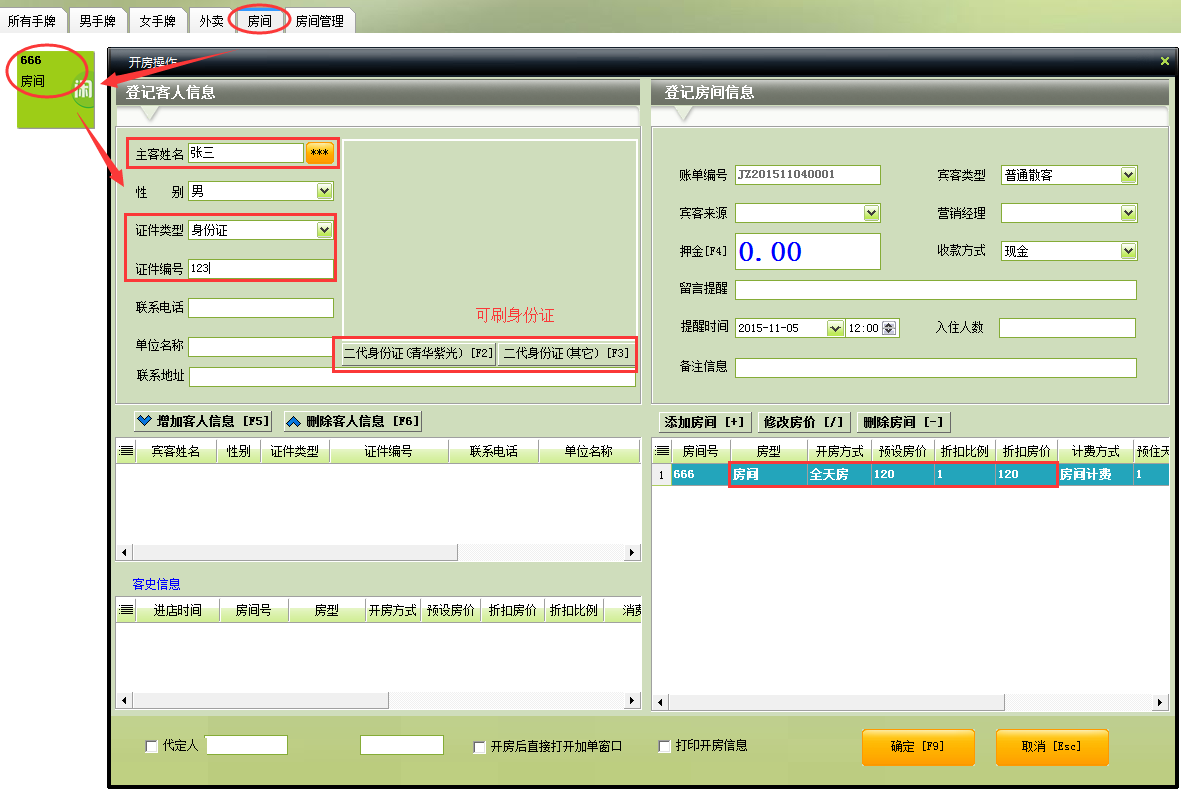Viewport: 1181px width, 791px height.
Task: Check 开房后直接打开加单窗口 option
Action: 480,746
